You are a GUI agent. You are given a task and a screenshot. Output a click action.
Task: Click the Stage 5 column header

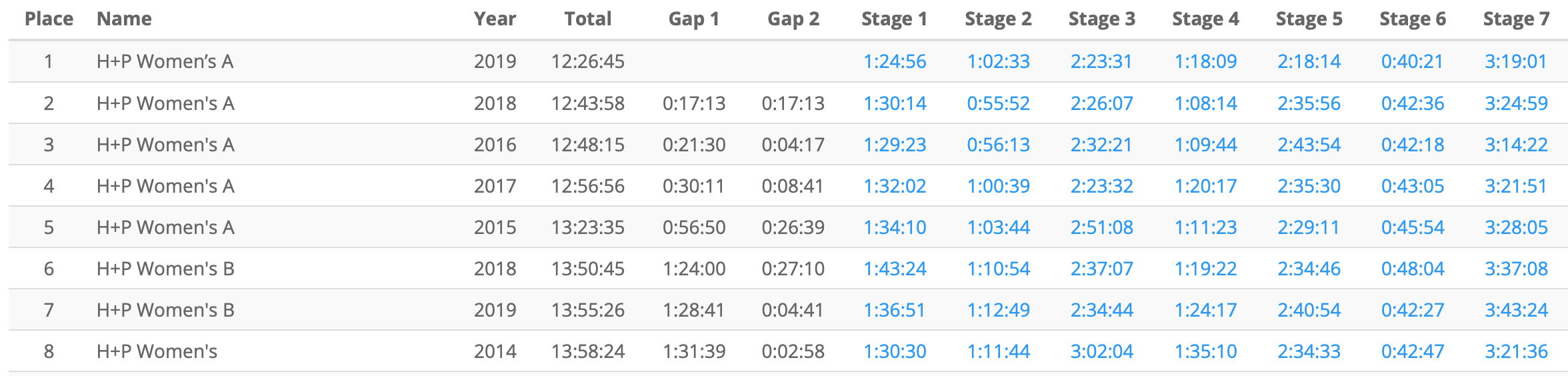[x=1309, y=19]
